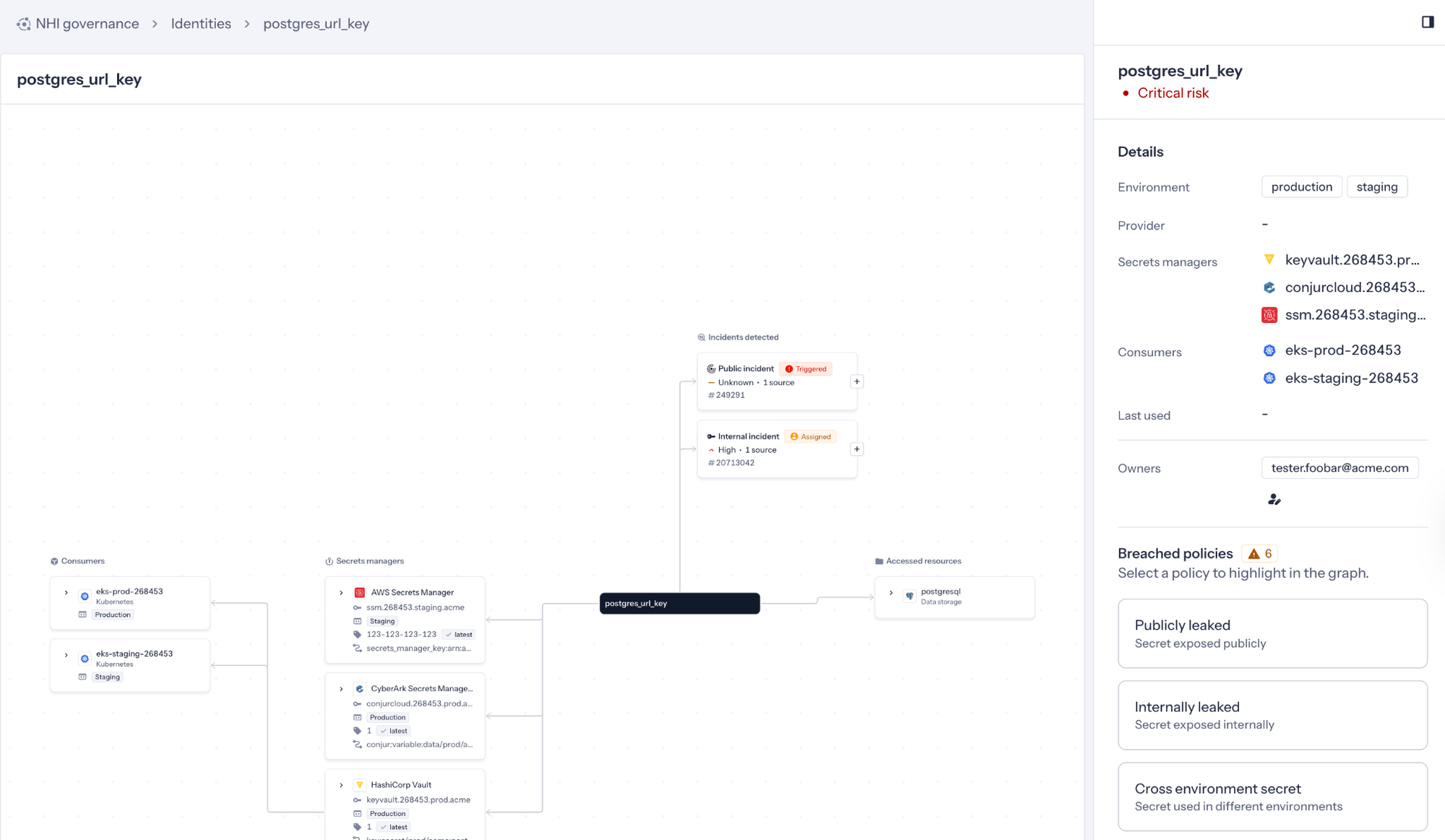This screenshot has height=840, width=1445.
Task: Go to Identities breadcrumb
Action: [x=201, y=24]
